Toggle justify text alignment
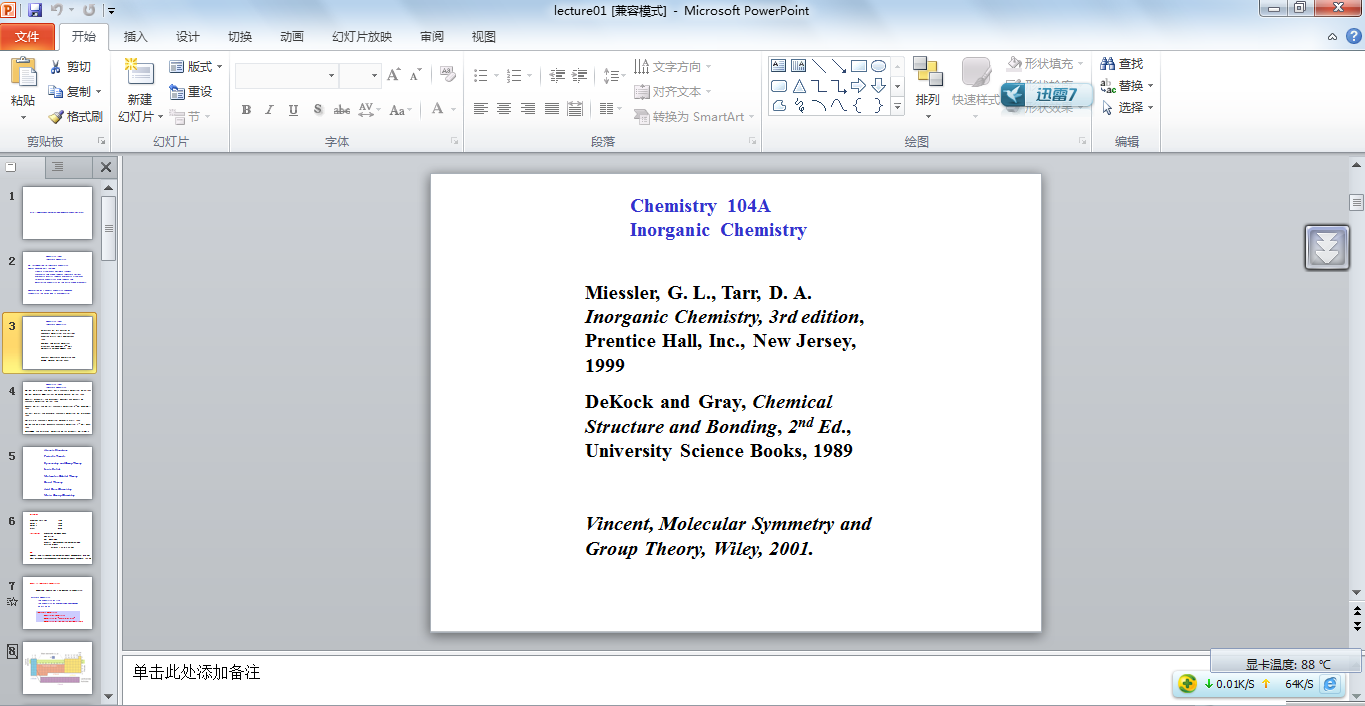This screenshot has height=706, width=1365. 551,109
